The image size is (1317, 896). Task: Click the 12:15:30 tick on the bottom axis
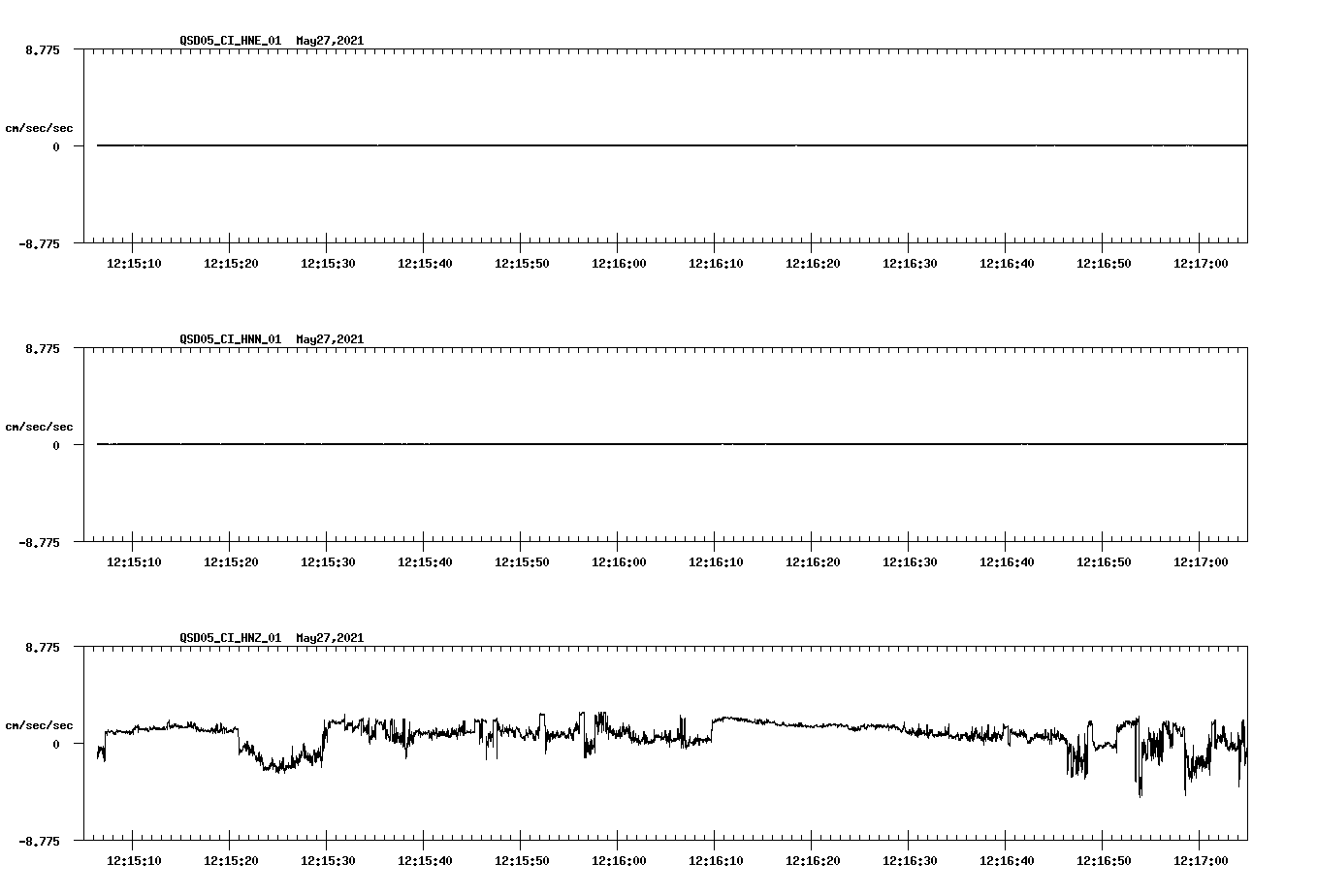(x=327, y=859)
